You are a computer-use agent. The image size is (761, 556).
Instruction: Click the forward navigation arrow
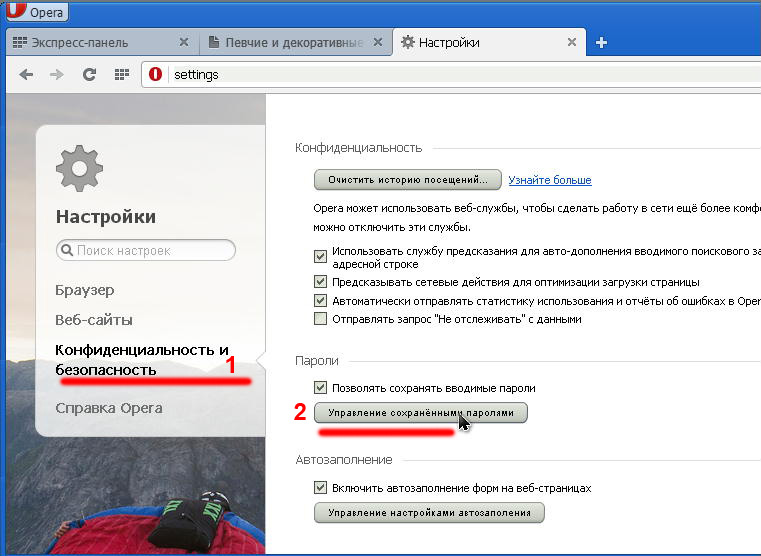[57, 74]
